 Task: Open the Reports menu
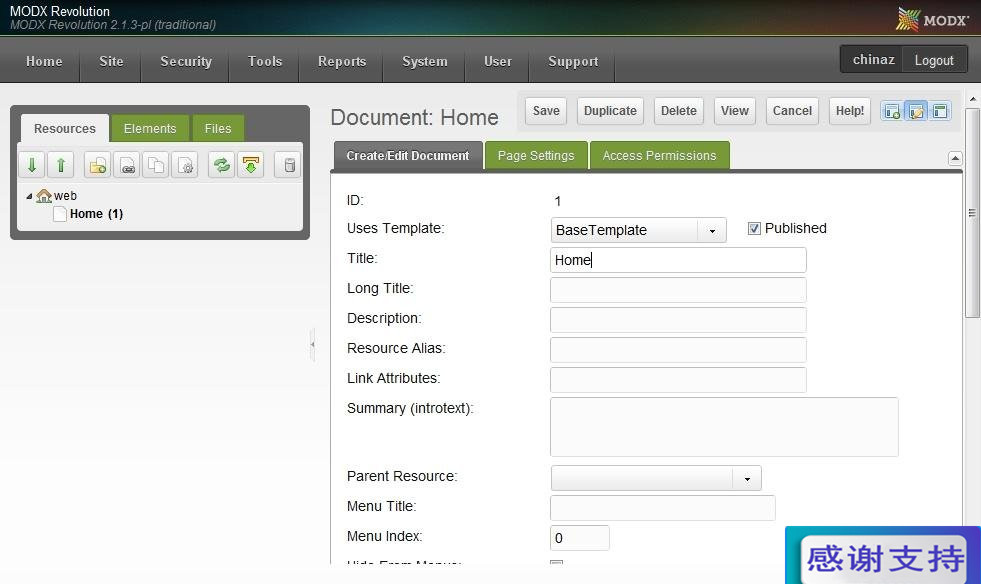[342, 61]
